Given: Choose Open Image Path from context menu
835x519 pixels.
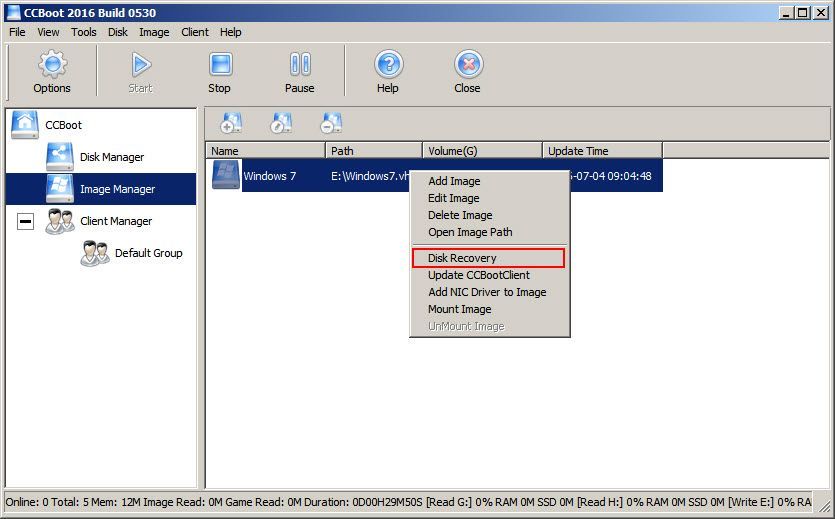Looking at the screenshot, I should point(489,232).
